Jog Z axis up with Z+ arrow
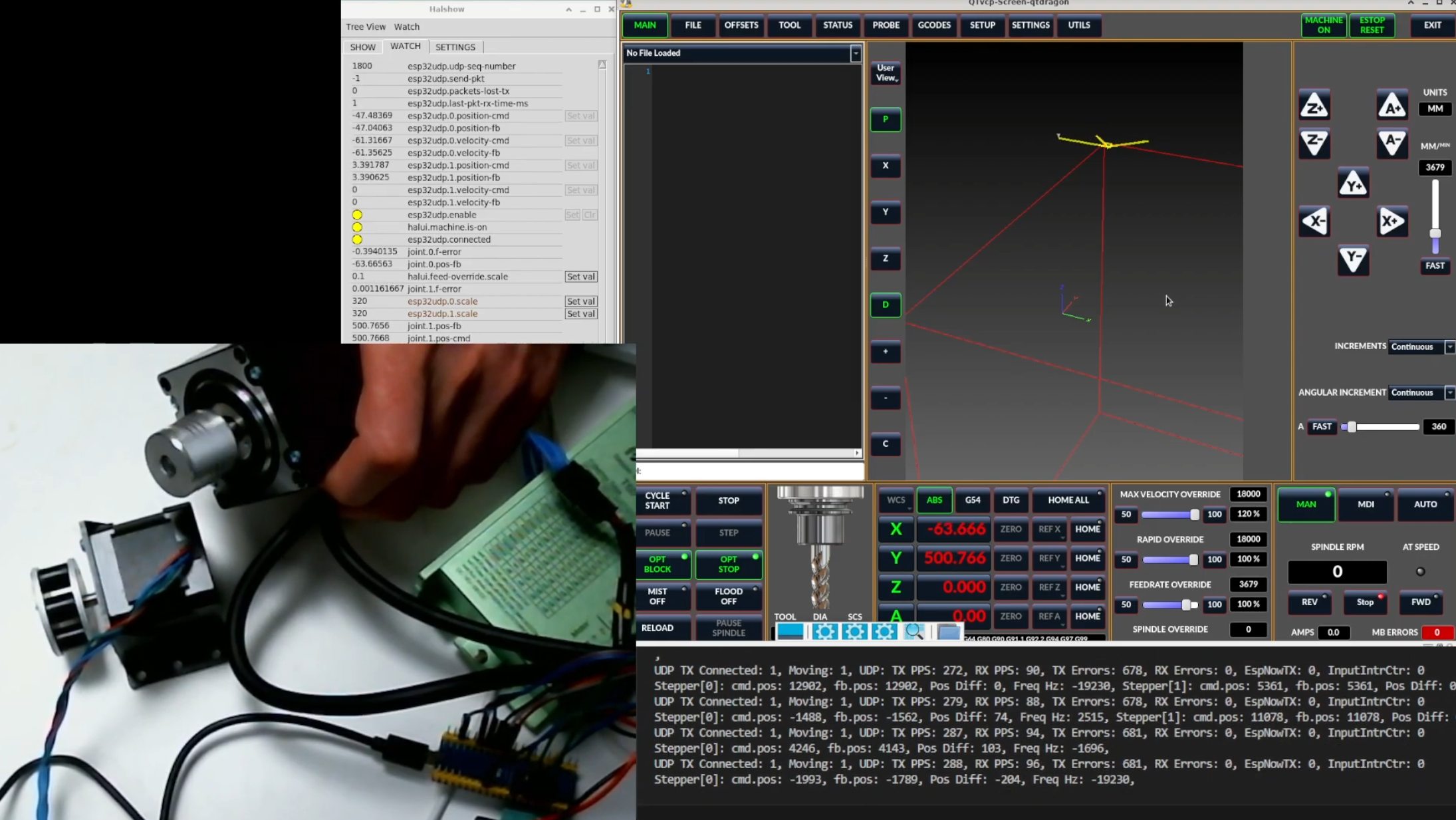1456x820 pixels. pyautogui.click(x=1314, y=105)
